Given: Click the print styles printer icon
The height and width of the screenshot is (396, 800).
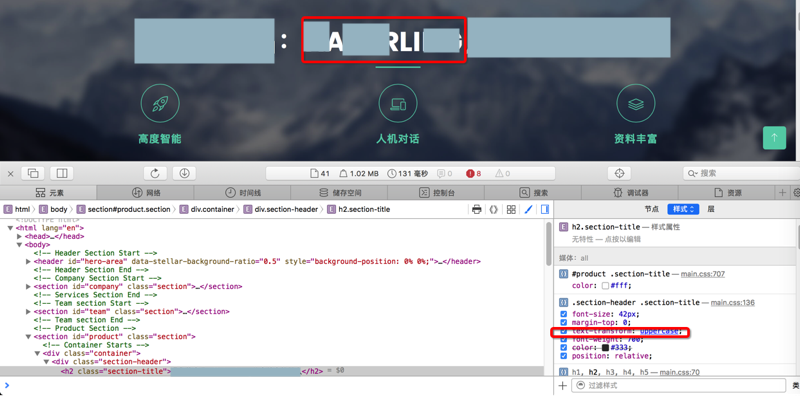Looking at the screenshot, I should click(477, 209).
